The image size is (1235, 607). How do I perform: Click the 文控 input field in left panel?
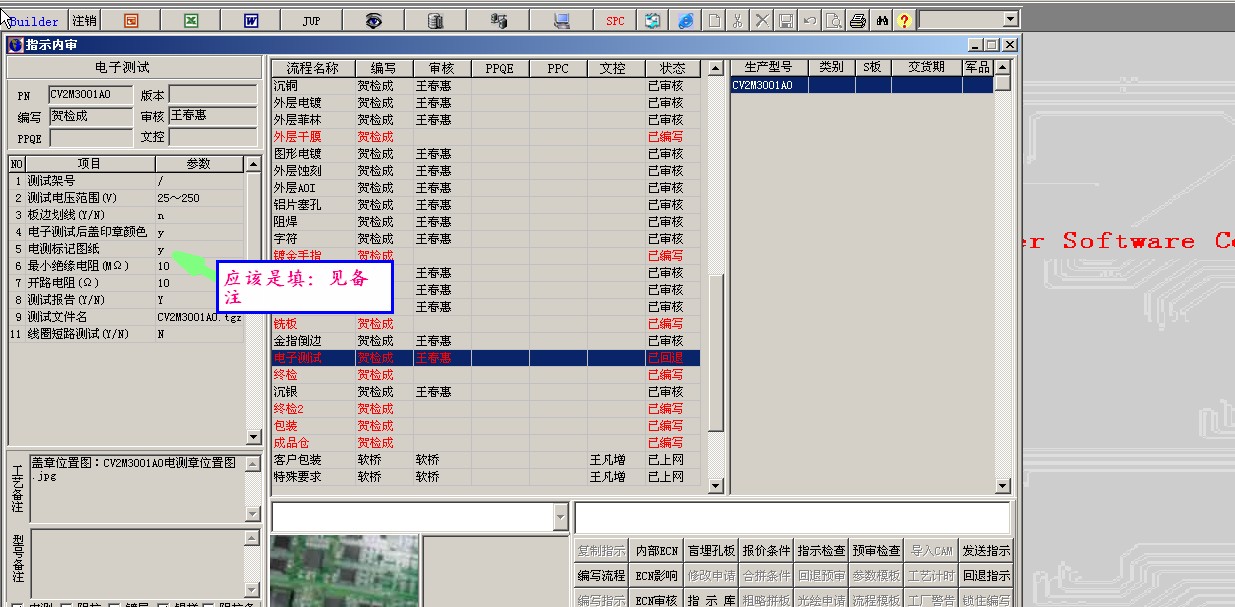(212, 138)
